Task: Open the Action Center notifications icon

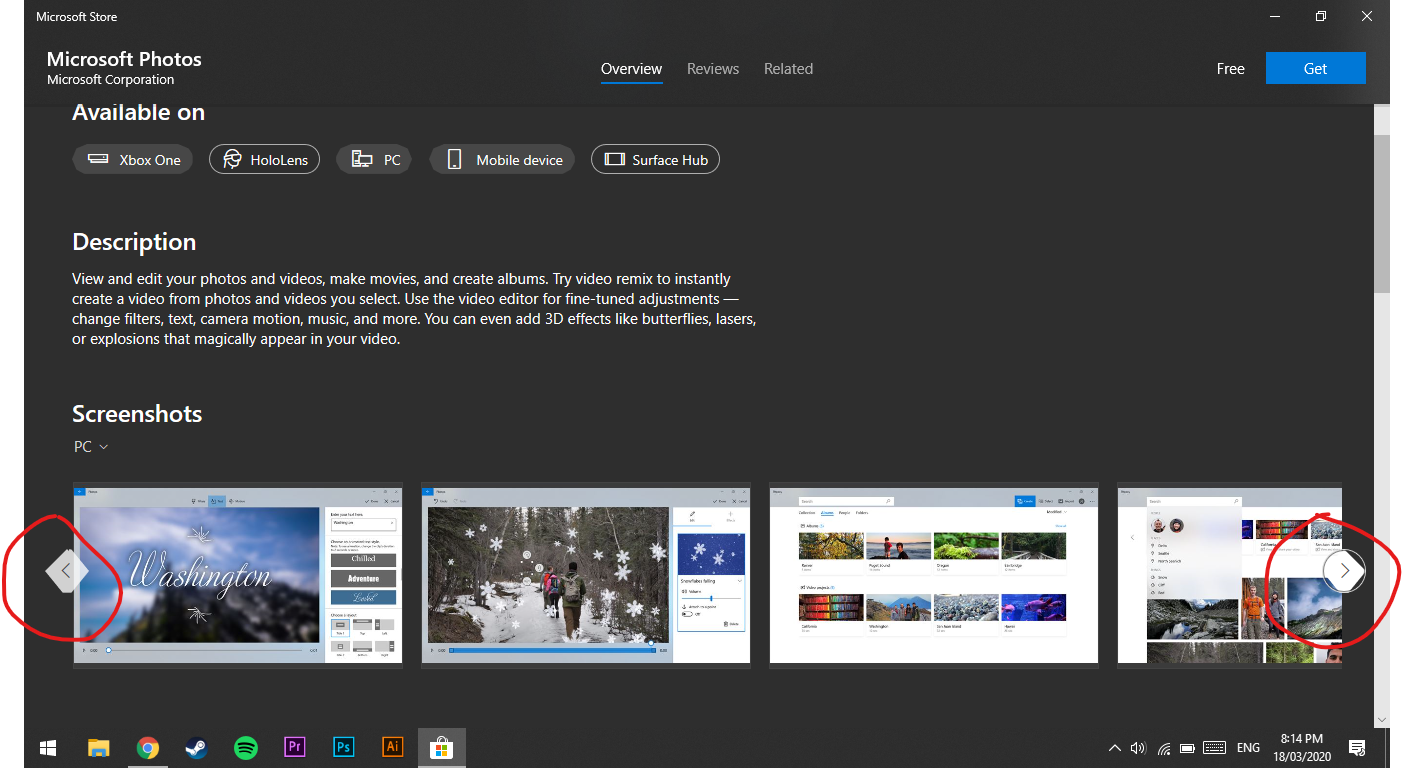Action: click(x=1357, y=748)
